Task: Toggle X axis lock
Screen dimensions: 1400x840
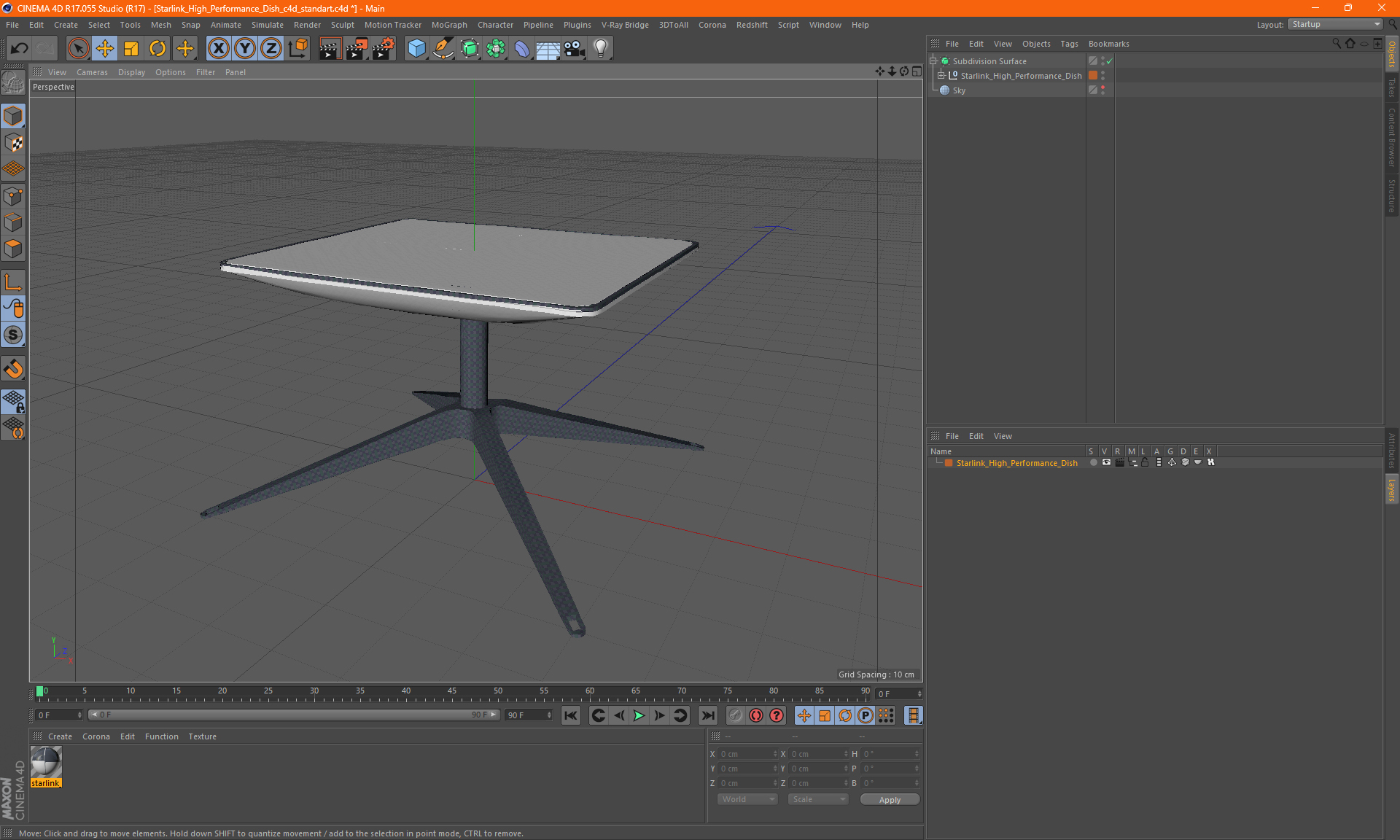Action: [218, 48]
